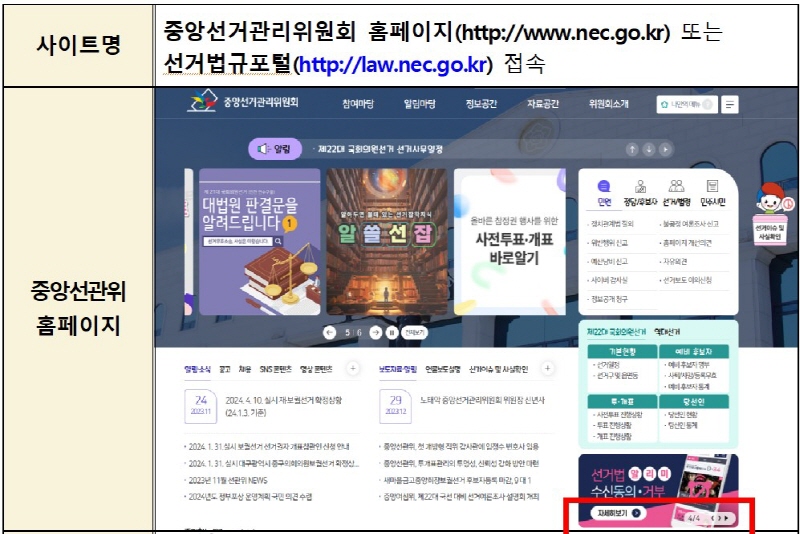Click the 선거이슈 및 사실확인 mascot icon
Viewport: 800px width, 534px height.
pyautogui.click(x=770, y=213)
